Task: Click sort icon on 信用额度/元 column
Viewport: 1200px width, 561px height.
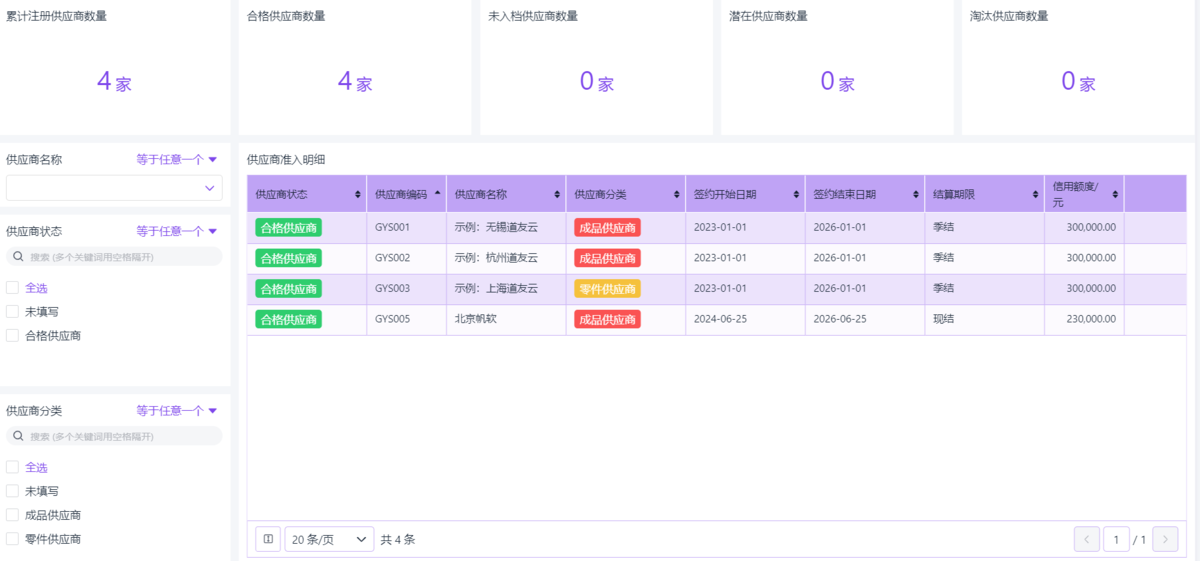Action: tap(1115, 194)
